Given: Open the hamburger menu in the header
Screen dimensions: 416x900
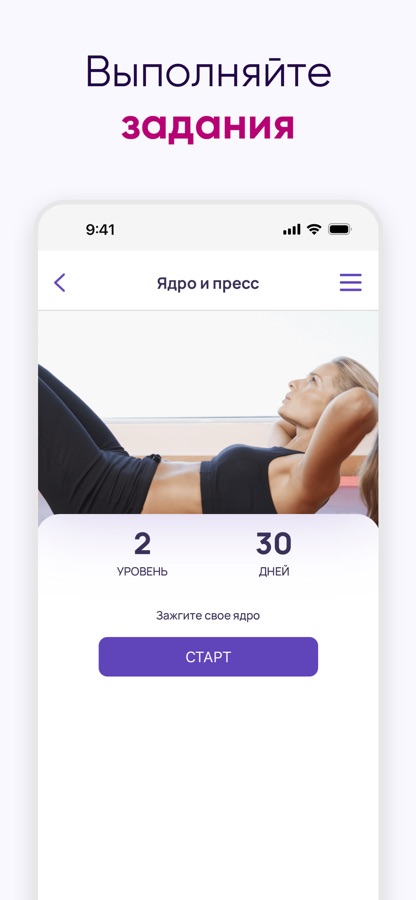Looking at the screenshot, I should (350, 282).
